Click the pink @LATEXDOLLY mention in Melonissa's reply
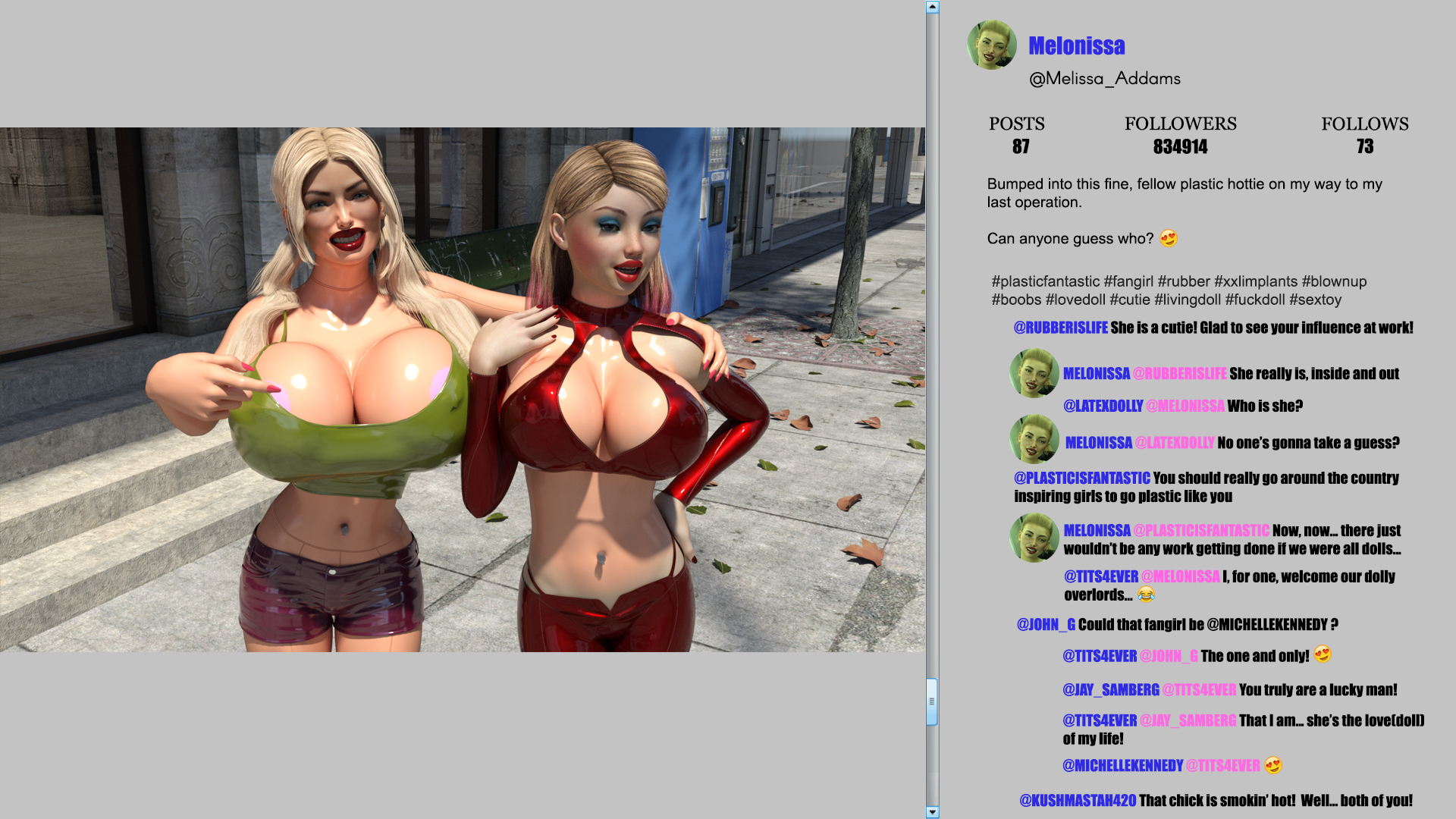Viewport: 1456px width, 819px height. tap(1175, 443)
